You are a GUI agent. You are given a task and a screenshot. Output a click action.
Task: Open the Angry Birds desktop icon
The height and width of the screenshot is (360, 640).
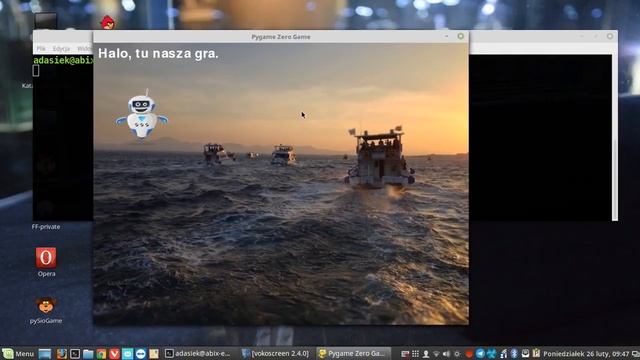[108, 22]
